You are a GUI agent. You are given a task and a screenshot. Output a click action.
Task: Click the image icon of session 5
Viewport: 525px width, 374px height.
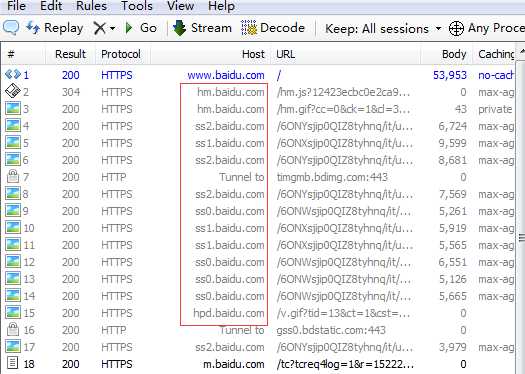click(13, 143)
